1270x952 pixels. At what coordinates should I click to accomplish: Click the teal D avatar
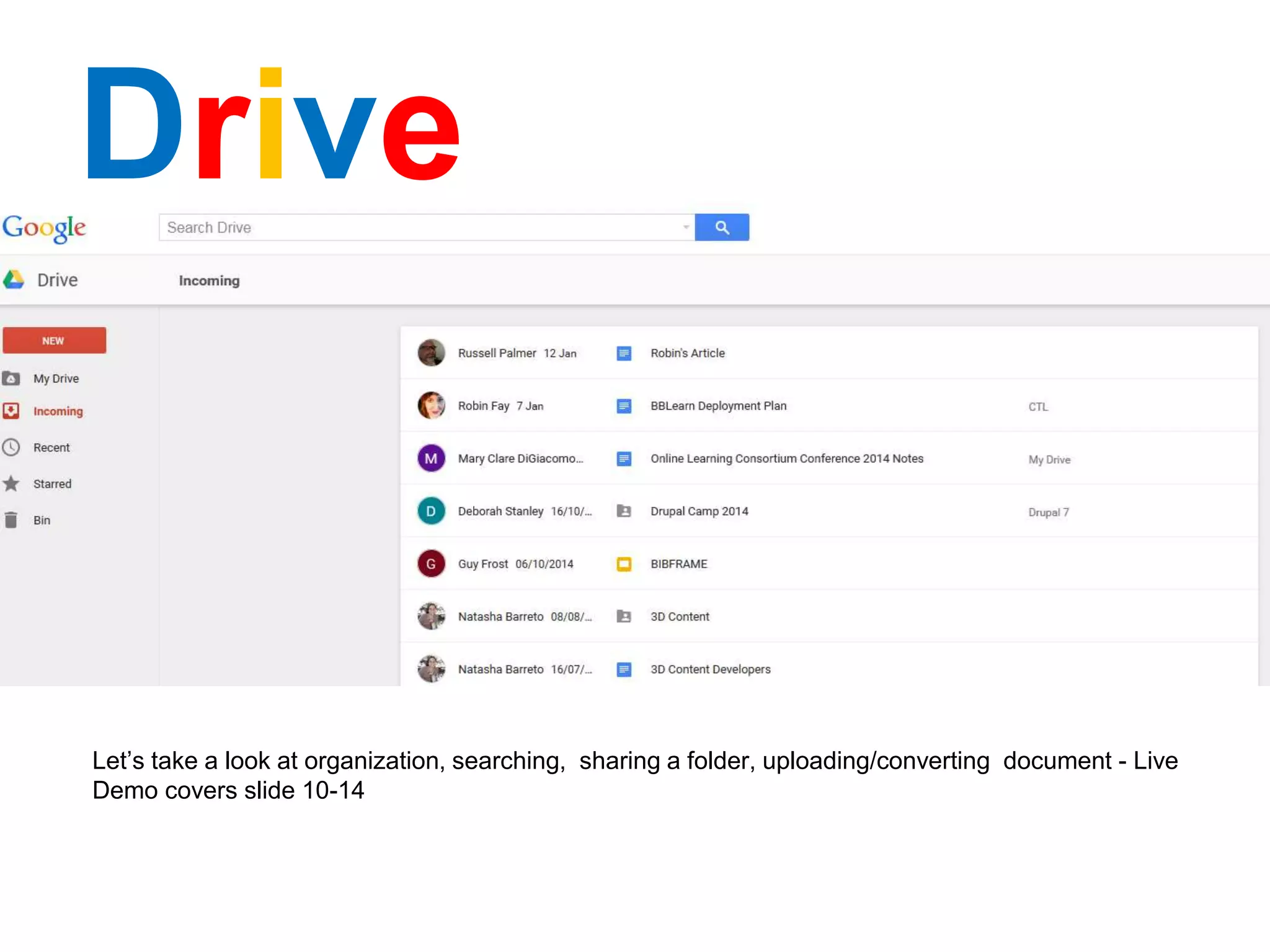tap(431, 511)
